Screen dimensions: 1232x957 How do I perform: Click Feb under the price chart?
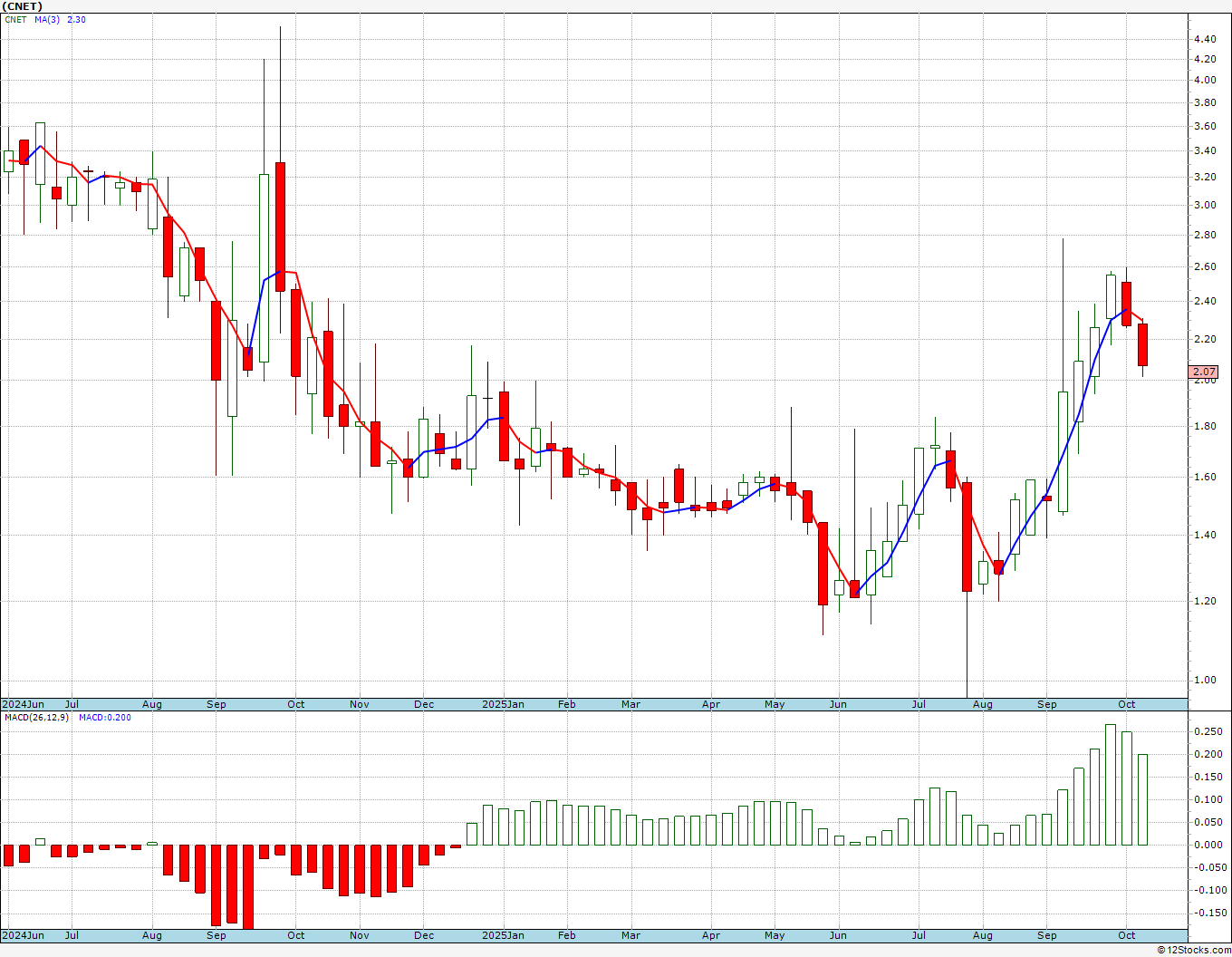pos(567,704)
